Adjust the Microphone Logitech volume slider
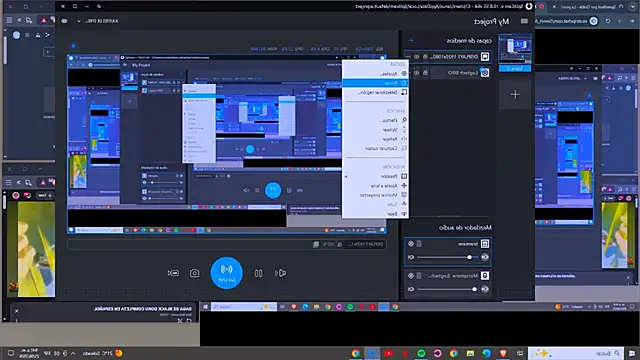Viewport: 640px width, 360px height. coord(448,289)
